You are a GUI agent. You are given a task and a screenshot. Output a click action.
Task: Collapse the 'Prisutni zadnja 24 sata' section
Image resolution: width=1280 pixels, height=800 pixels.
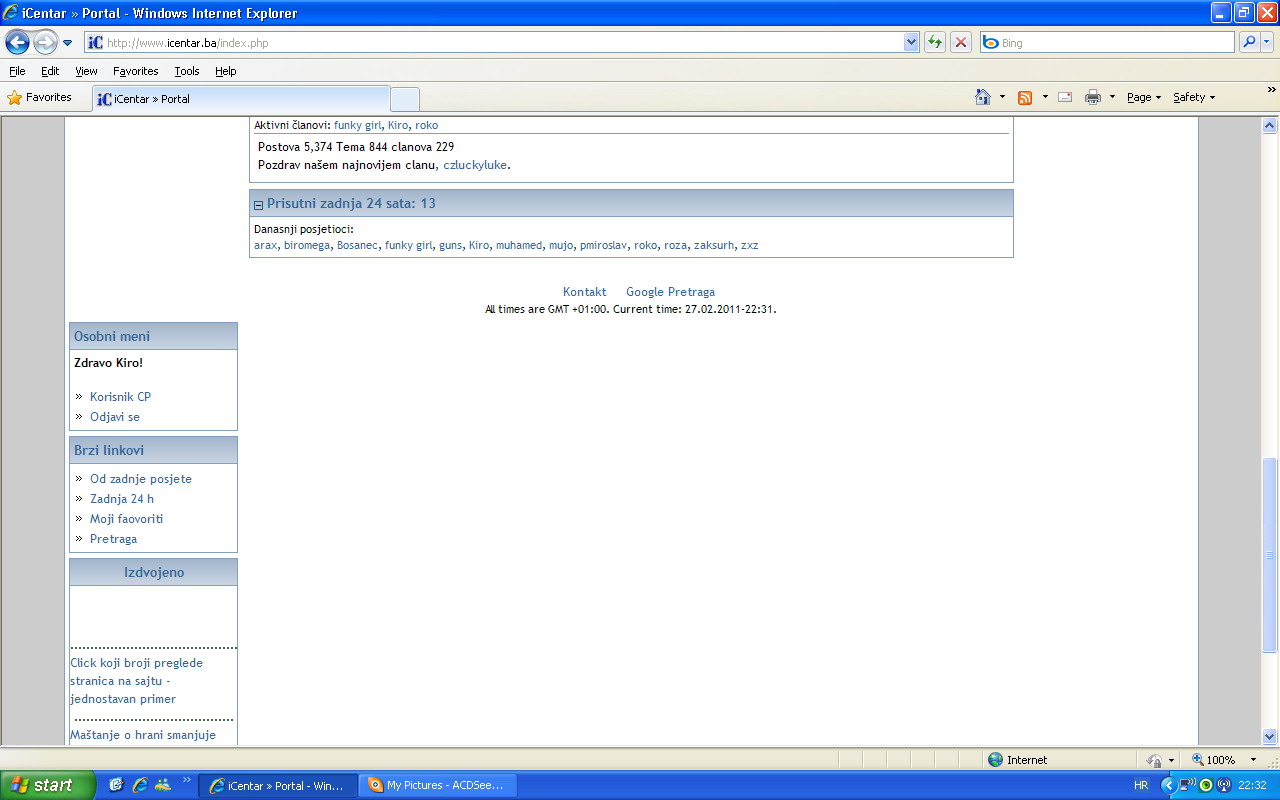click(258, 204)
